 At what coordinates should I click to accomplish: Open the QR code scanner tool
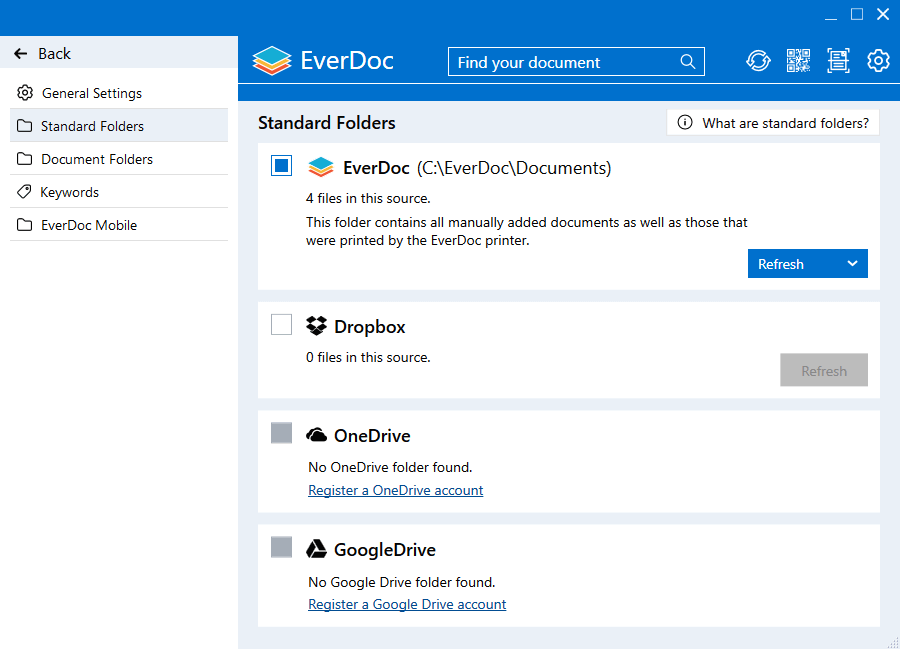(798, 60)
